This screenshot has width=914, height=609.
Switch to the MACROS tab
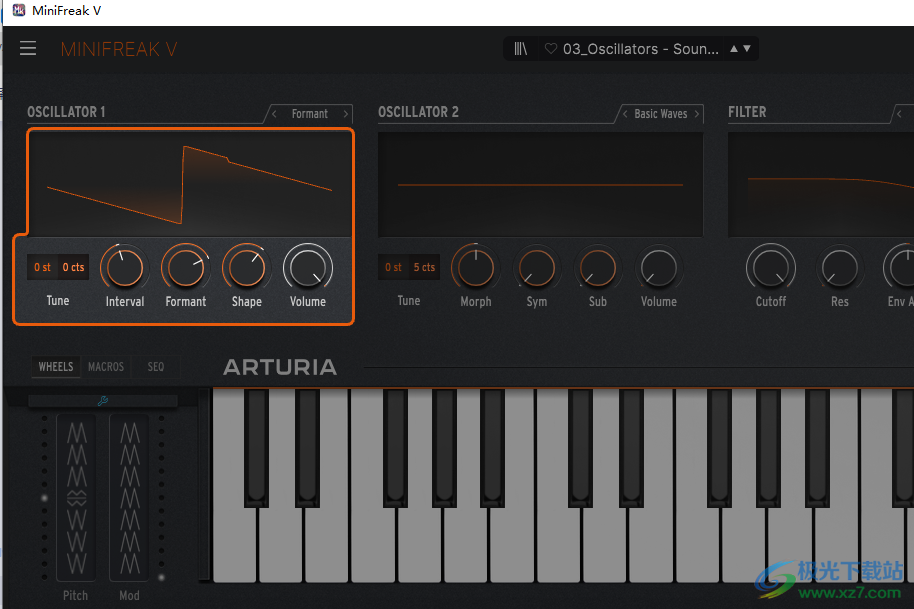point(105,366)
